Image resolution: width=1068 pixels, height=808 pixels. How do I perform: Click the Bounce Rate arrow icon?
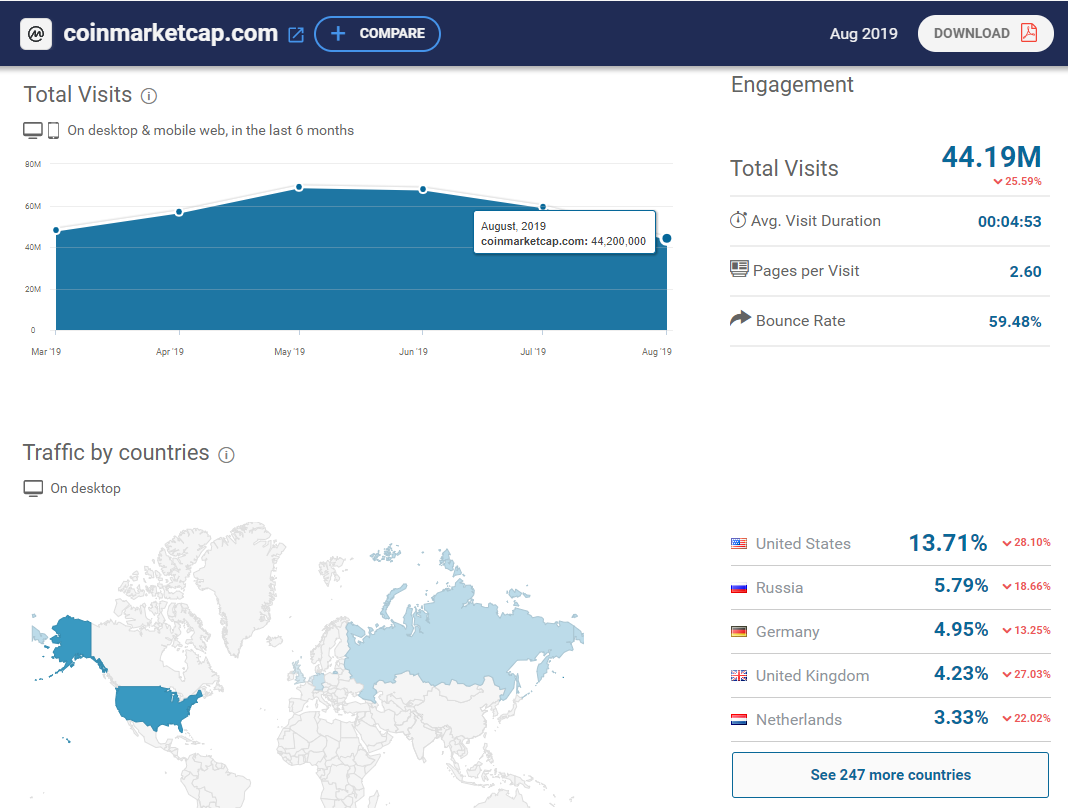point(740,319)
